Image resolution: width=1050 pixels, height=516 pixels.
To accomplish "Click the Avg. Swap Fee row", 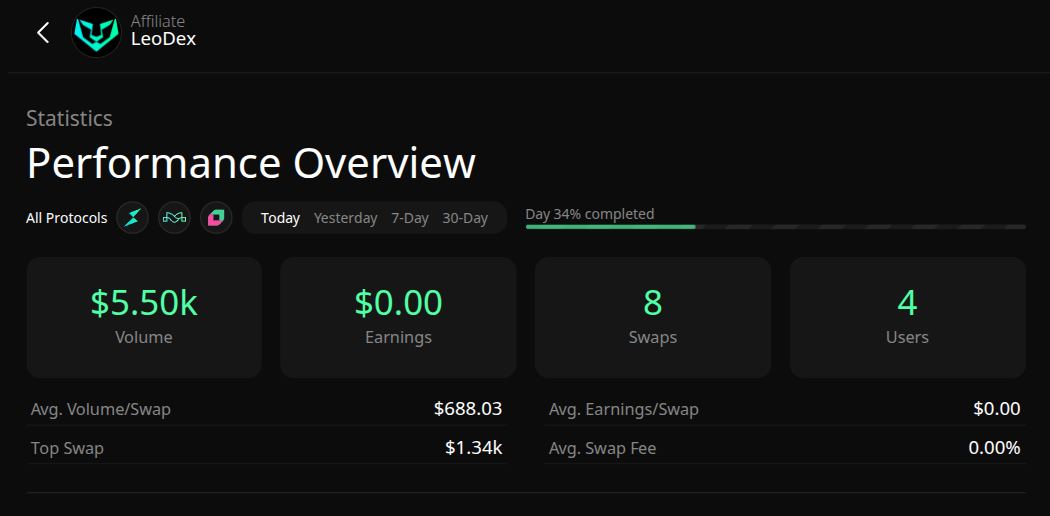I will coord(784,448).
